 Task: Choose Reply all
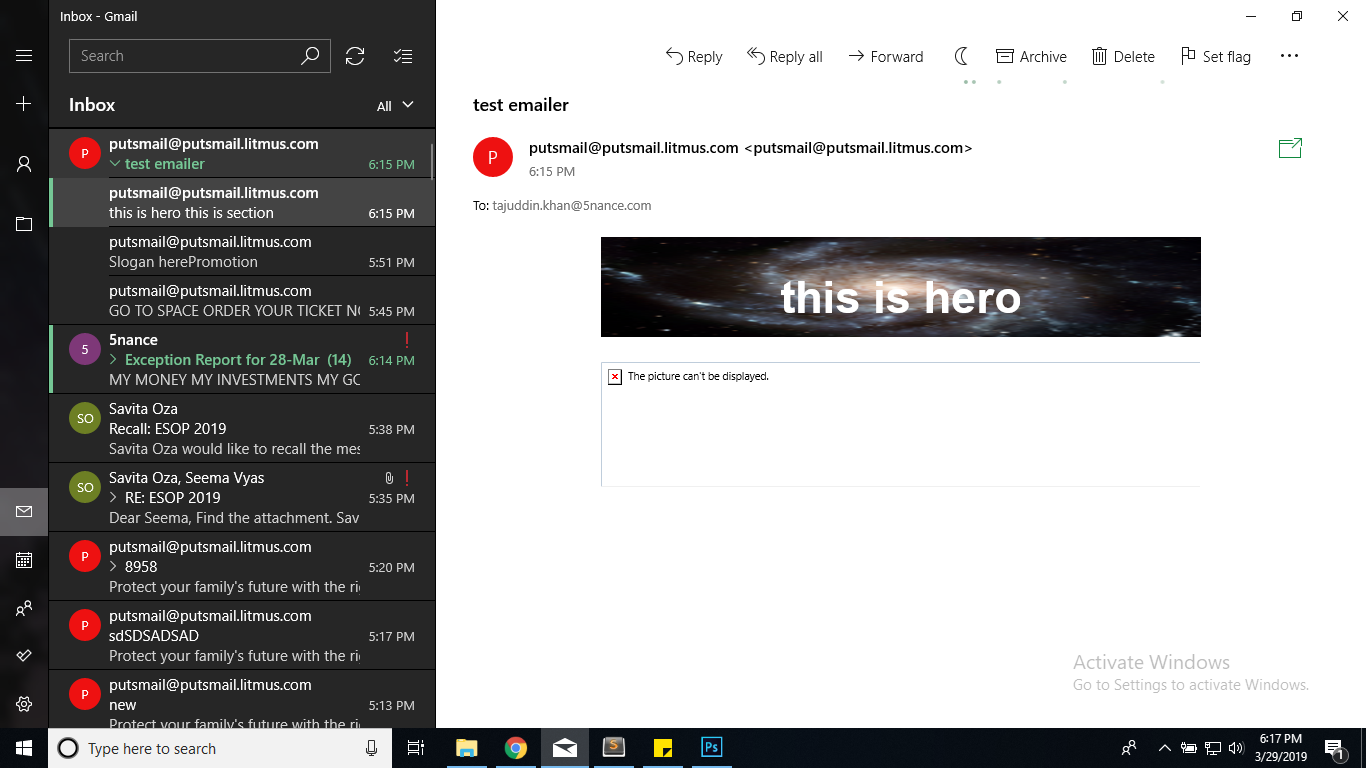point(785,57)
